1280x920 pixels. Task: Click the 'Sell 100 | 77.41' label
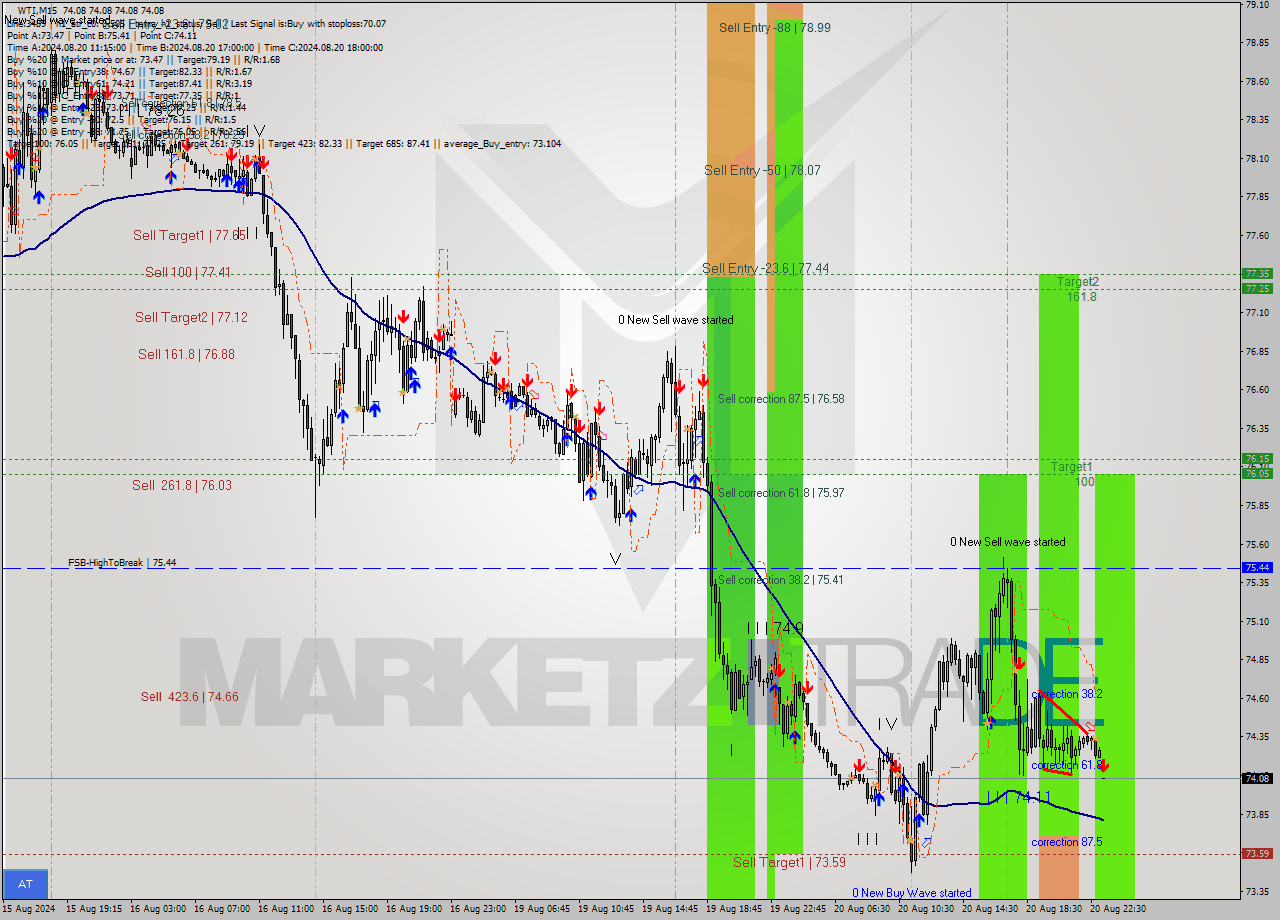pos(188,271)
